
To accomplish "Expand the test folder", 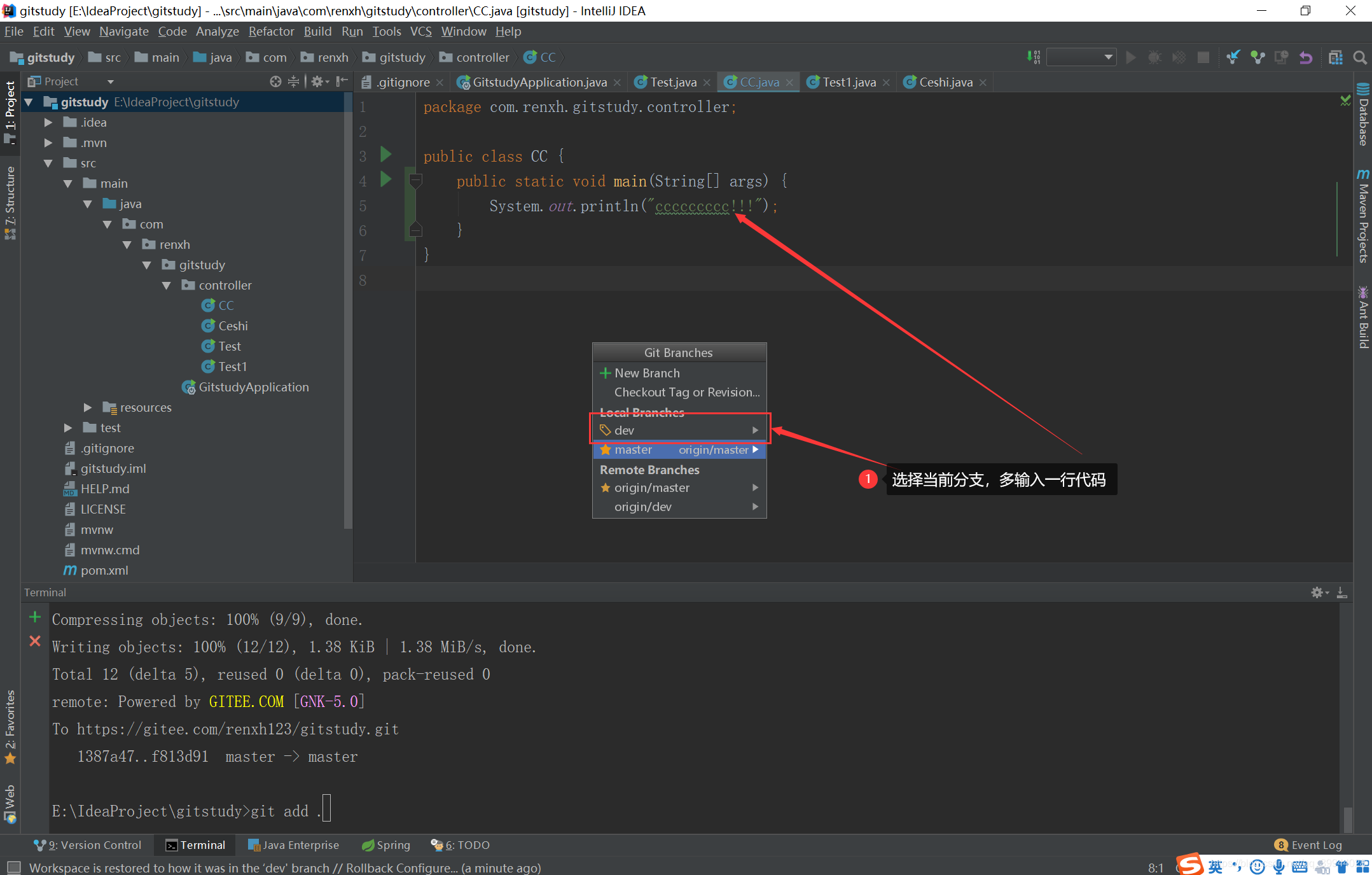I will 68,428.
